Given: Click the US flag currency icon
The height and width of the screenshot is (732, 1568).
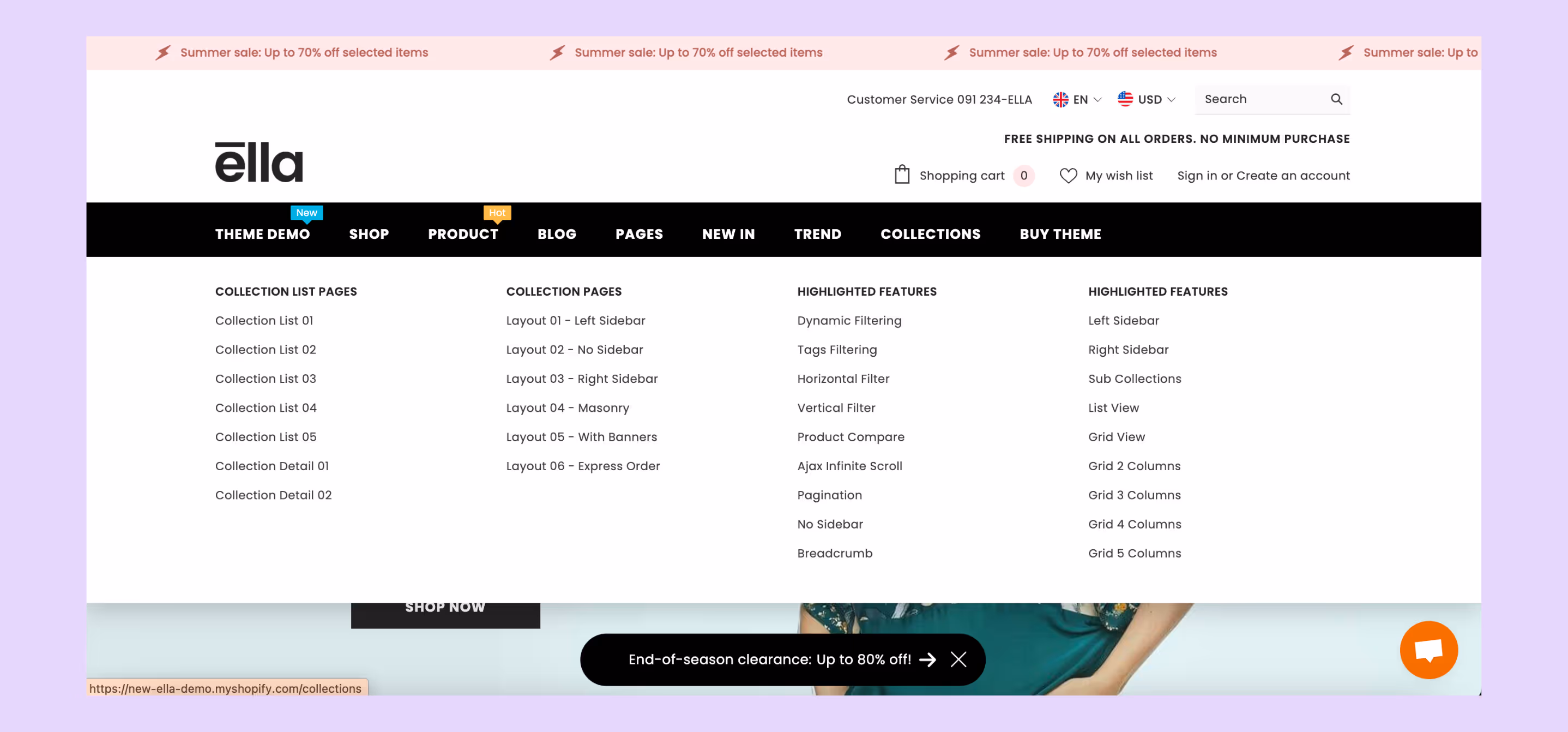Looking at the screenshot, I should pyautogui.click(x=1125, y=99).
